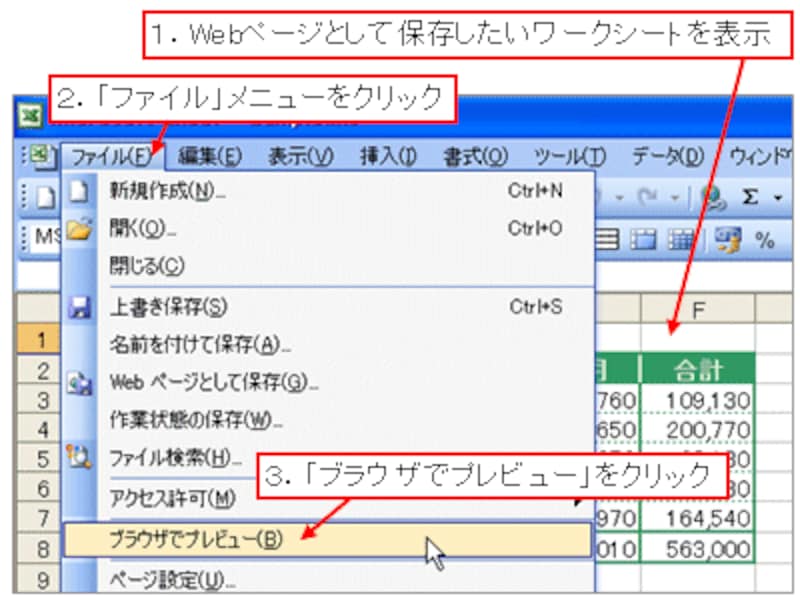Click the Save as Web Page icon
This screenshot has height=600, width=800.
point(80,383)
